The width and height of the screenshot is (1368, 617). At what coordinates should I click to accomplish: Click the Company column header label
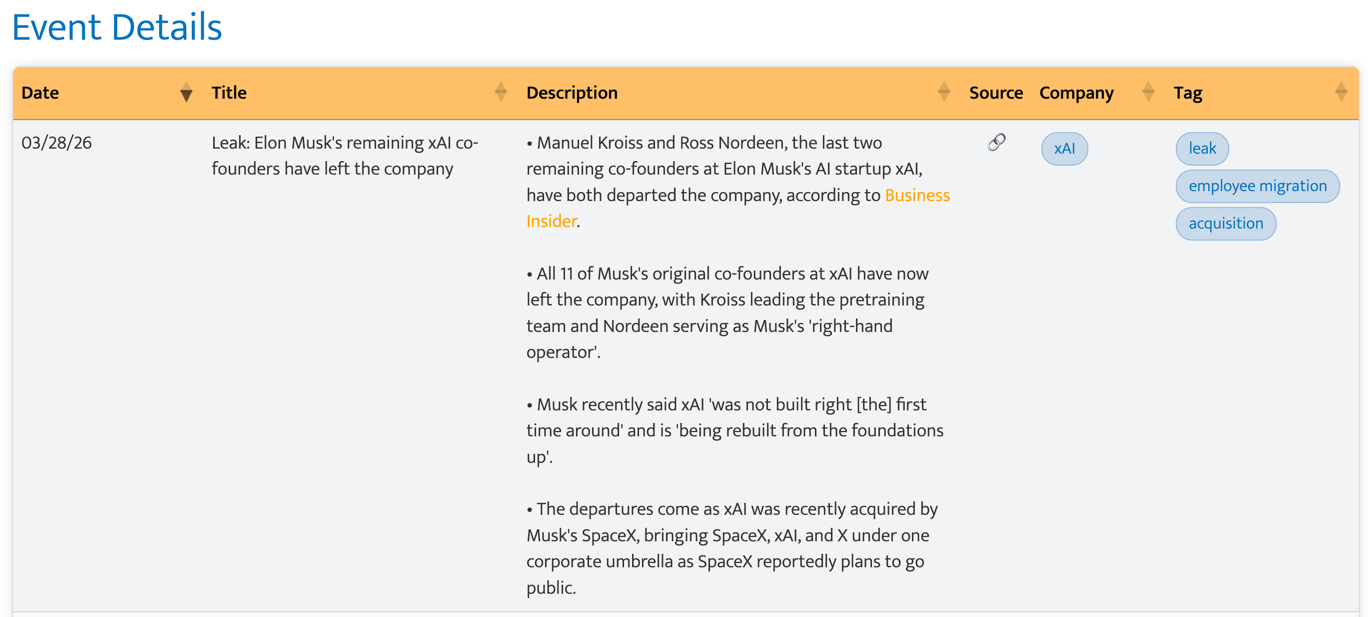coord(1076,93)
